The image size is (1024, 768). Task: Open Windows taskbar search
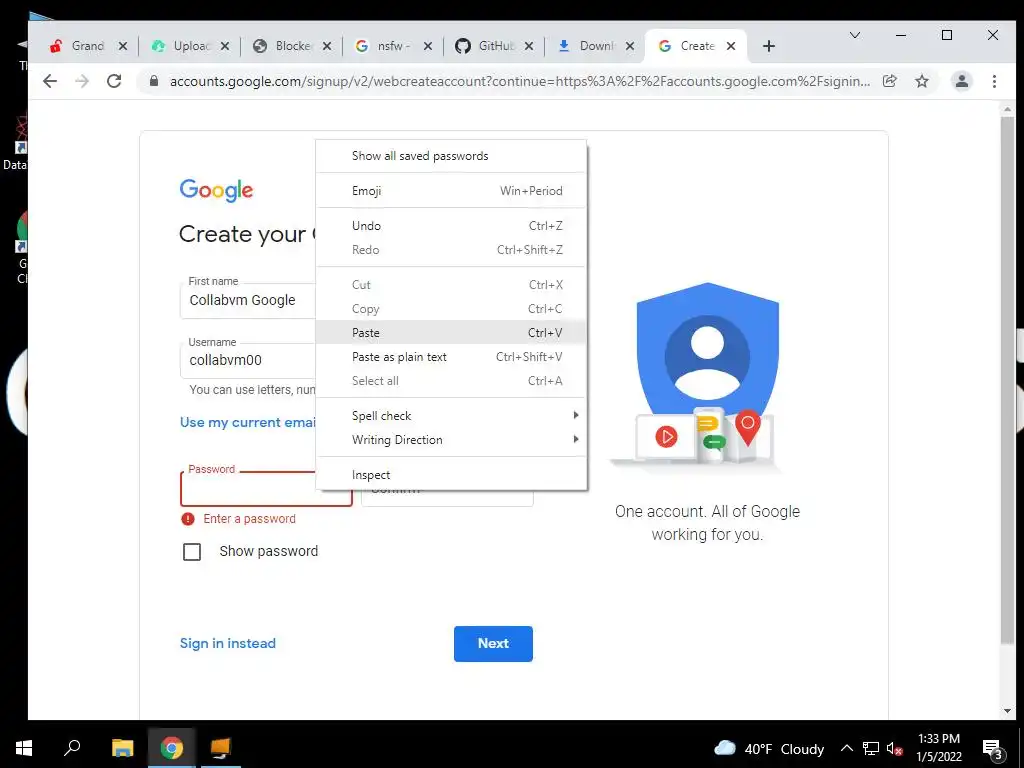(72, 748)
